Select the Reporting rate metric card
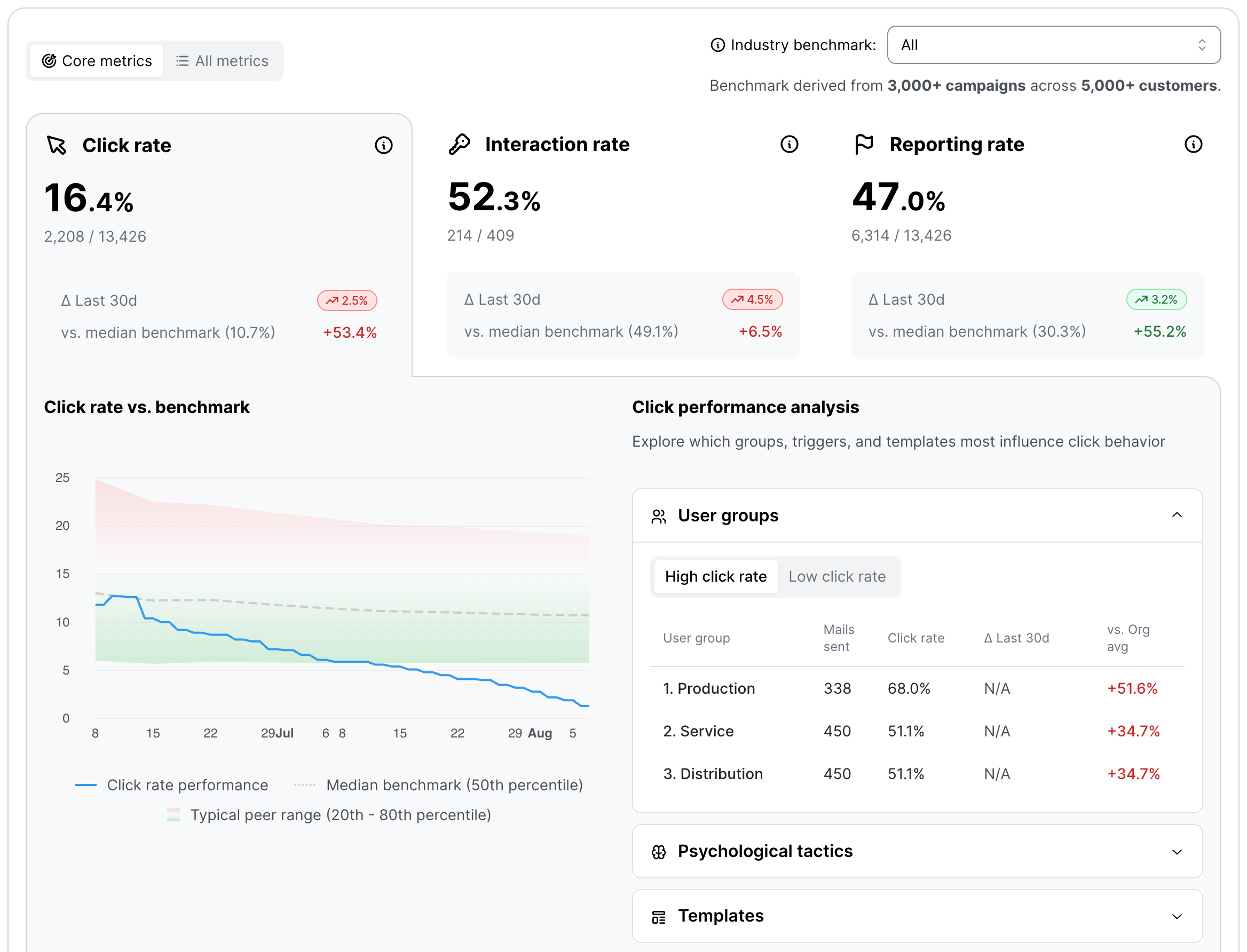This screenshot has height=952, width=1247. pyautogui.click(x=1027, y=245)
